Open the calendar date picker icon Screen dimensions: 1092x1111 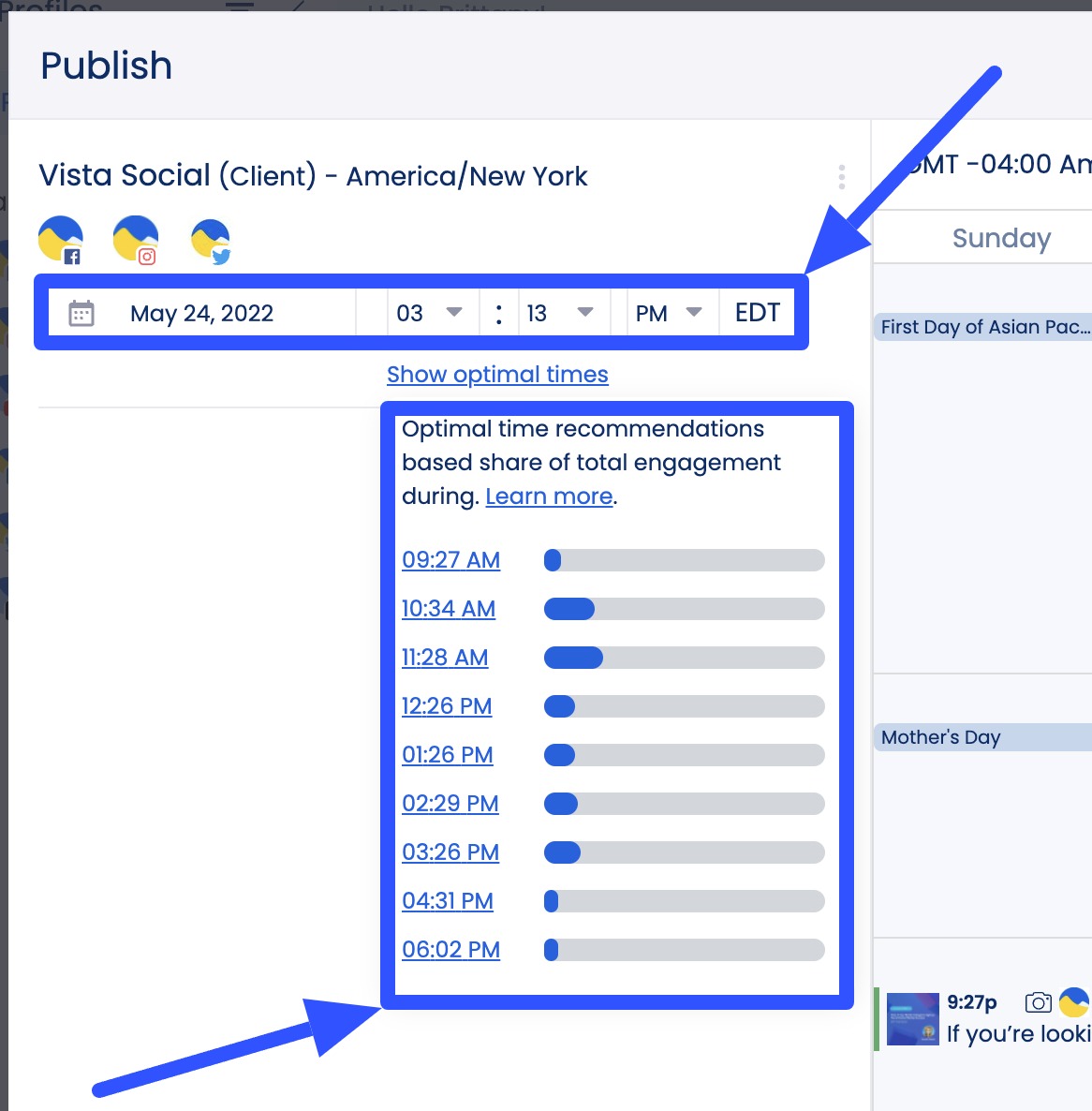coord(81,312)
